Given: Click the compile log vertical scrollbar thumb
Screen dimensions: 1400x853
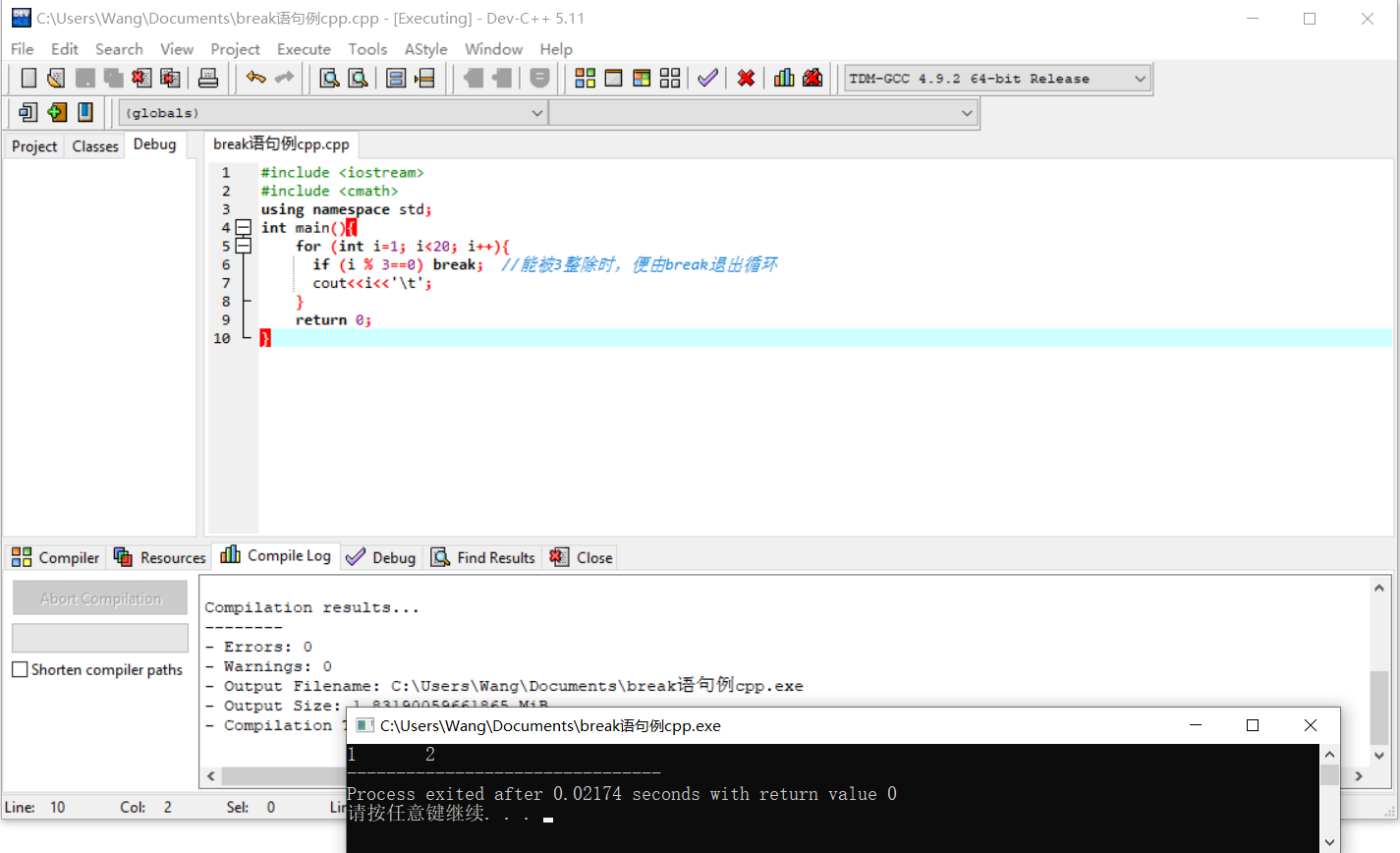Looking at the screenshot, I should pos(1379,708).
